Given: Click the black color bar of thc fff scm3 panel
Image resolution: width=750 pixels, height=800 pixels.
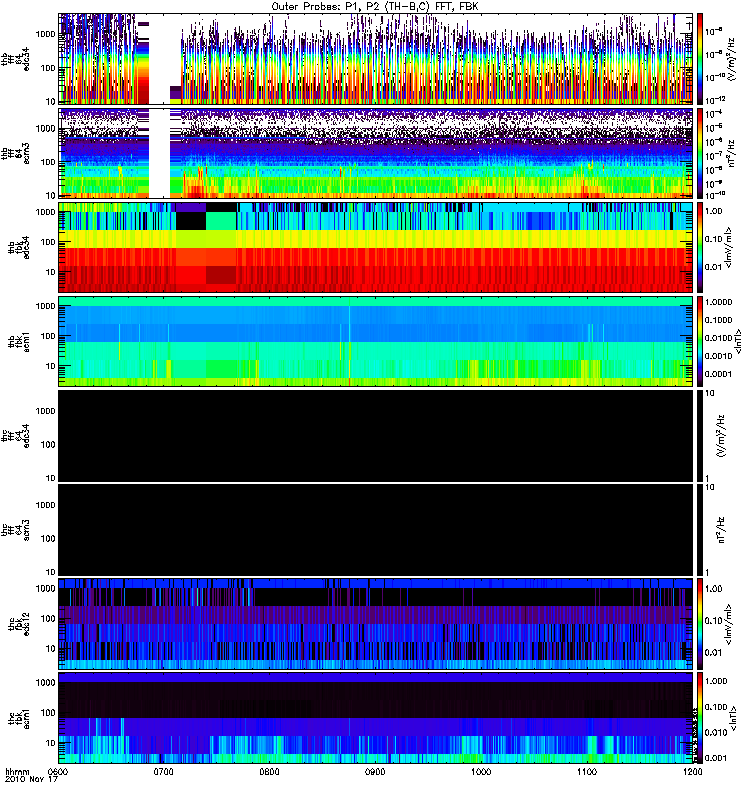Looking at the screenshot, I should [x=700, y=530].
